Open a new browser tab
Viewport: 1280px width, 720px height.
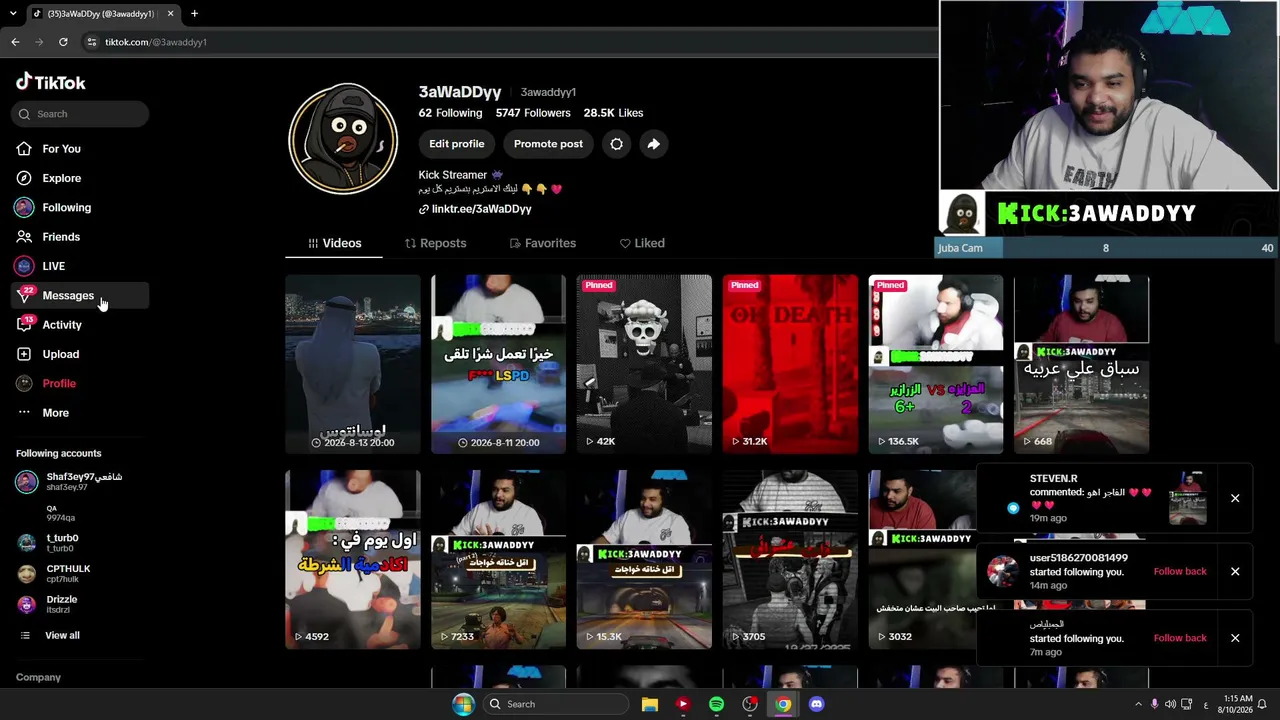coord(194,14)
